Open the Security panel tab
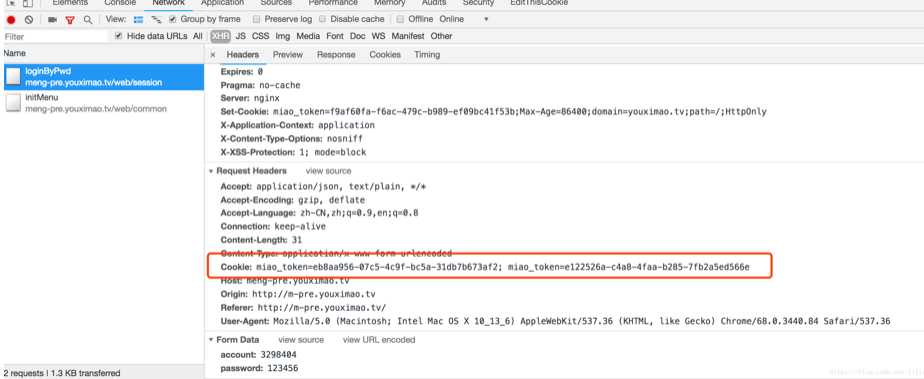The width and height of the screenshot is (924, 379). [x=478, y=3]
